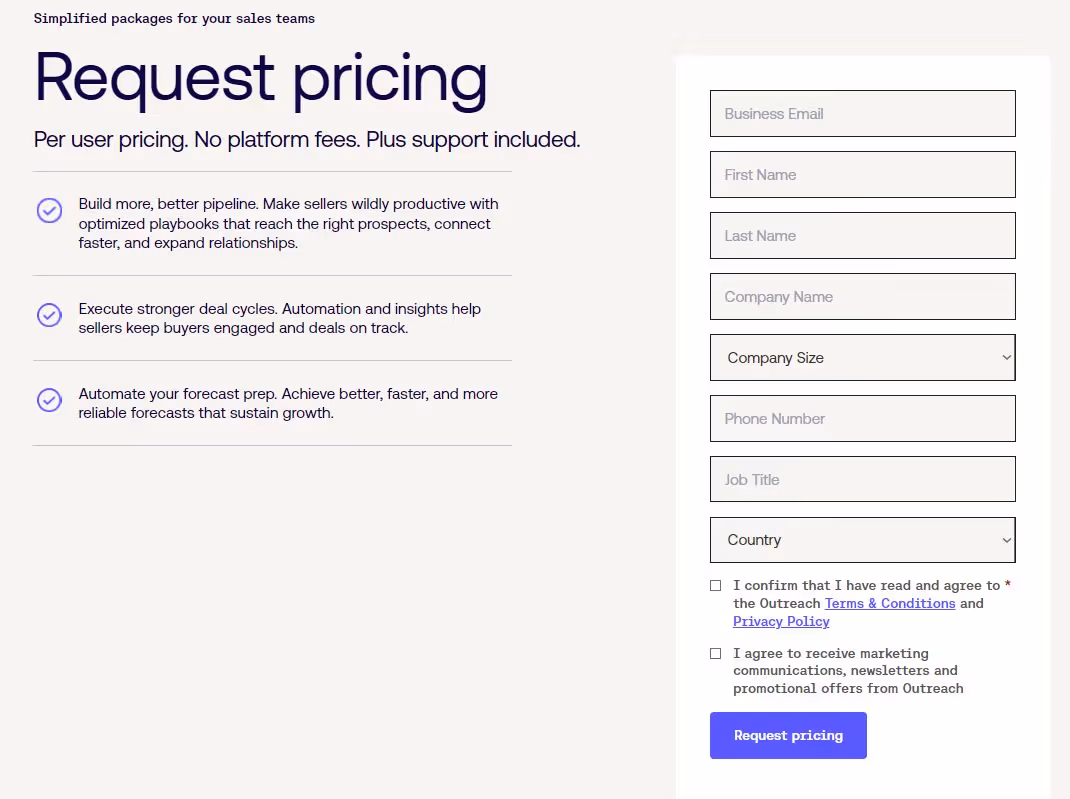
Task: Click the checkmark icon beside "Automate your forecast prep"
Action: (x=49, y=399)
